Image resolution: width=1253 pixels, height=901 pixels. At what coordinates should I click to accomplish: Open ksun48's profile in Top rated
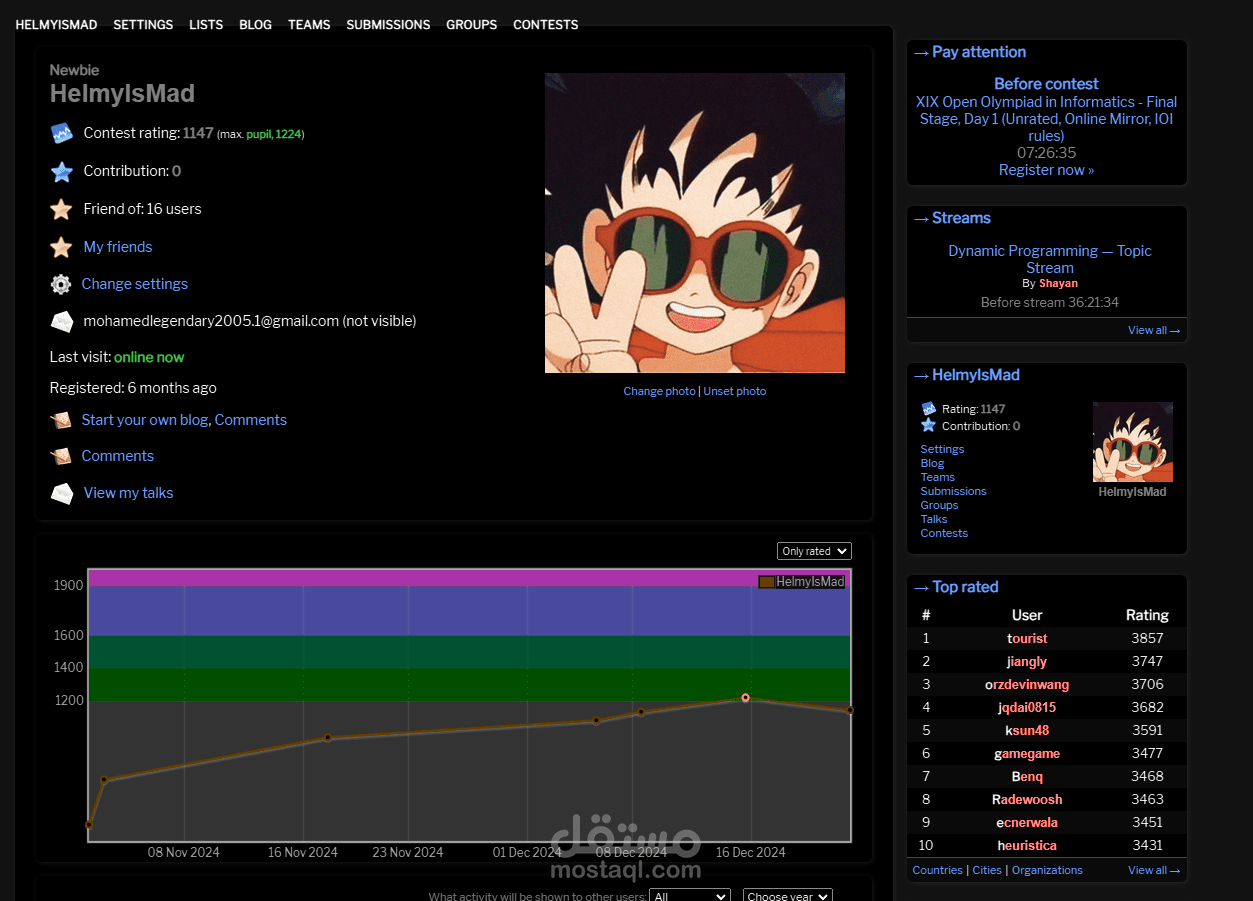pos(1027,730)
